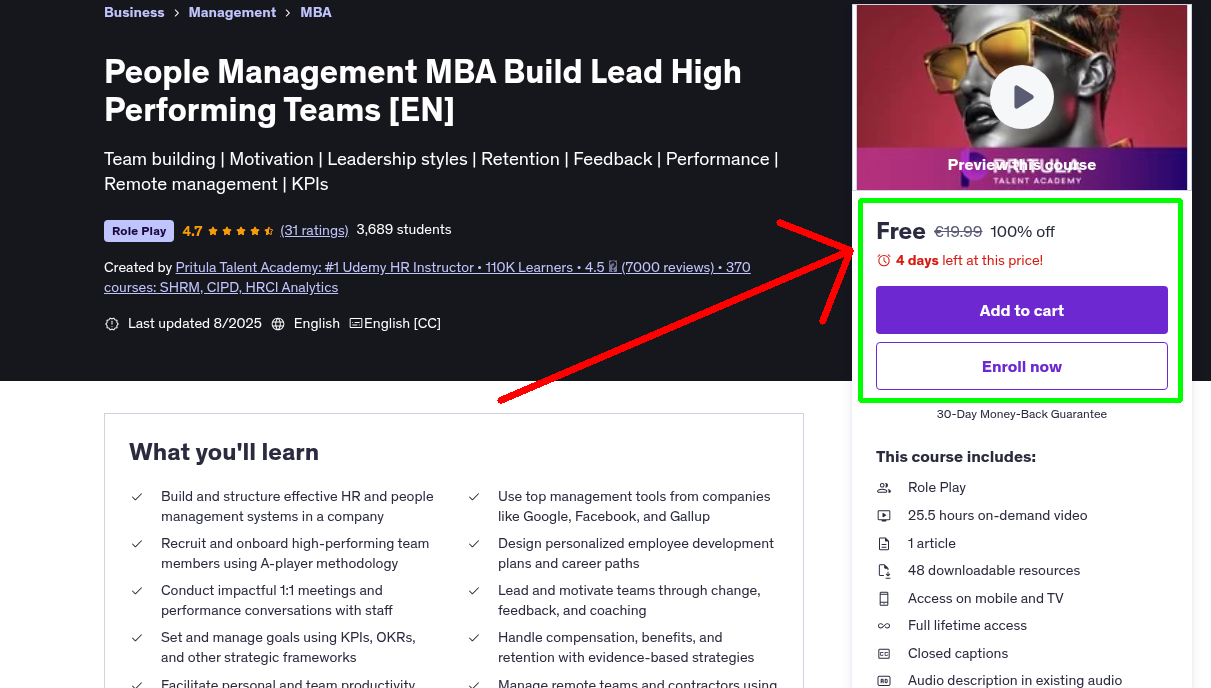The width and height of the screenshot is (1211, 688).
Task: Open the Management breadcrumb link
Action: coord(232,12)
